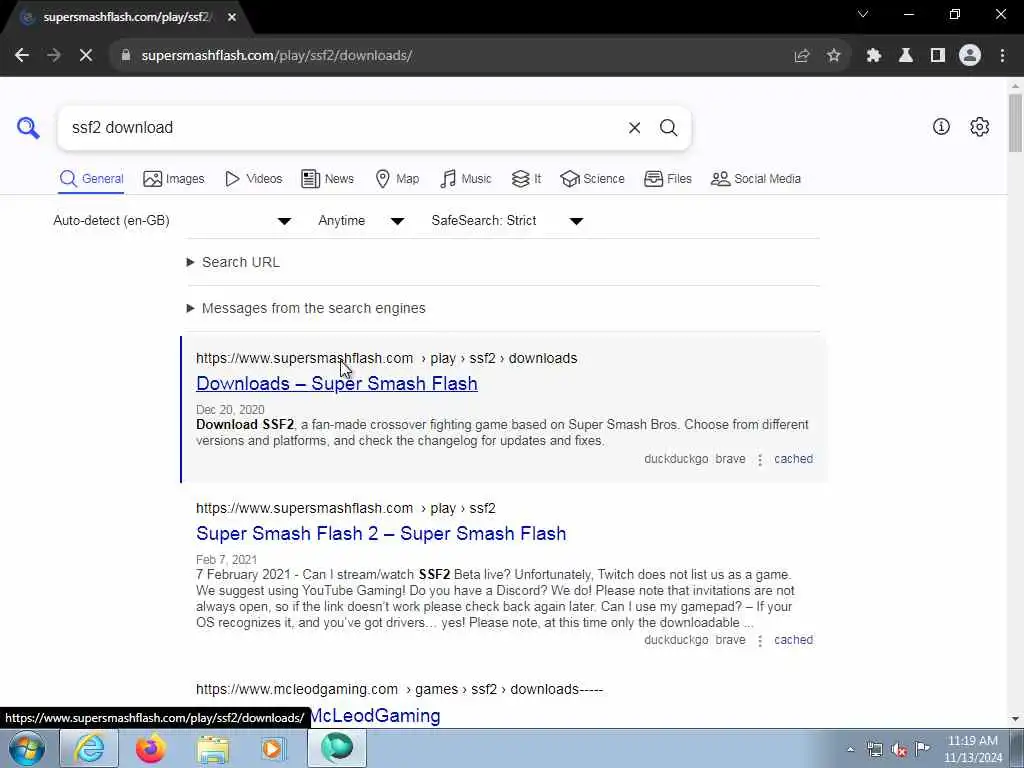Switch to News tab
This screenshot has height=768, width=1024.
tap(327, 179)
